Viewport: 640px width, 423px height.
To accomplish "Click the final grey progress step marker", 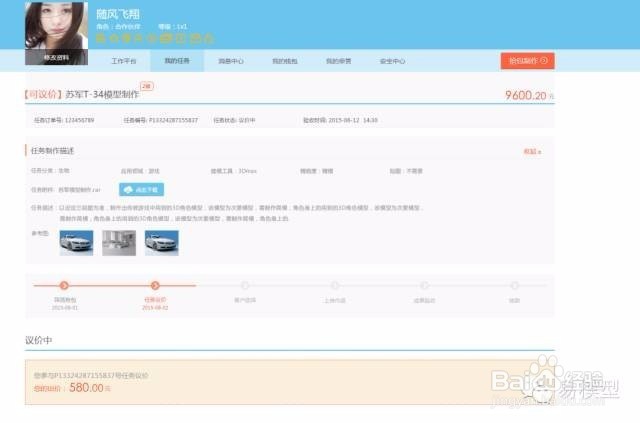I will pyautogui.click(x=515, y=285).
